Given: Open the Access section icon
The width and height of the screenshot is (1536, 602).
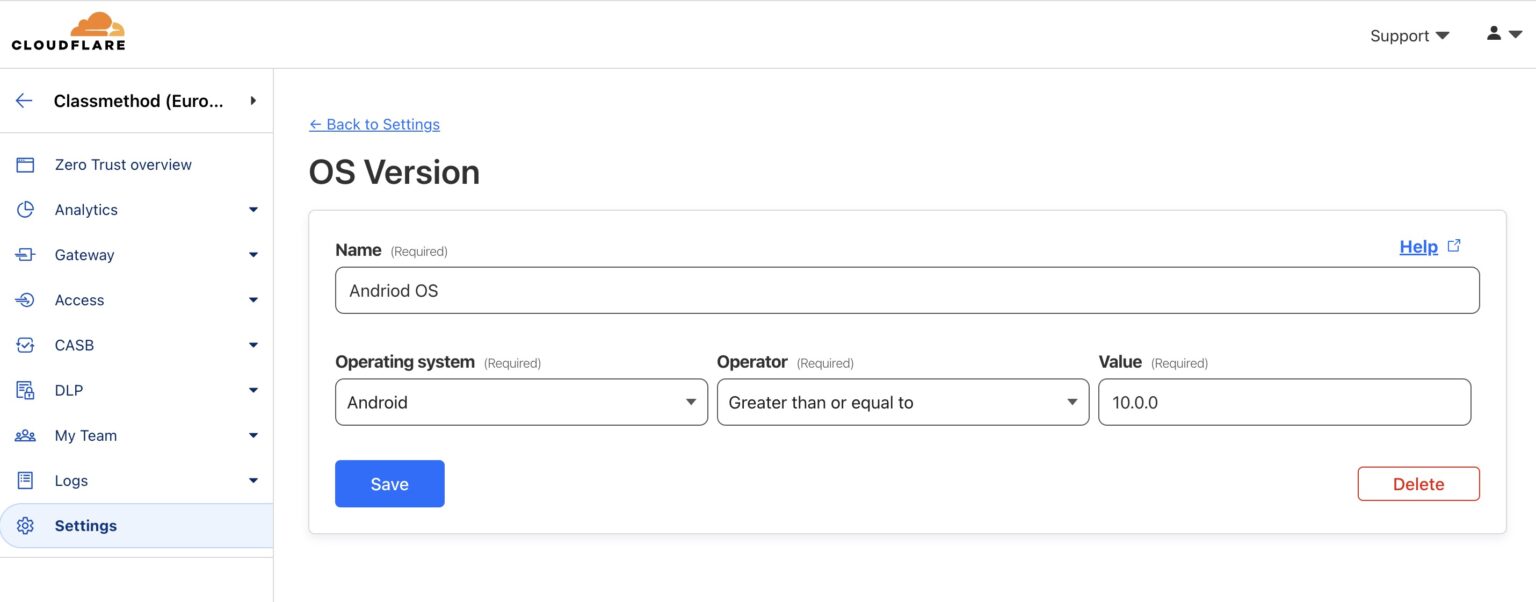Looking at the screenshot, I should 24,299.
